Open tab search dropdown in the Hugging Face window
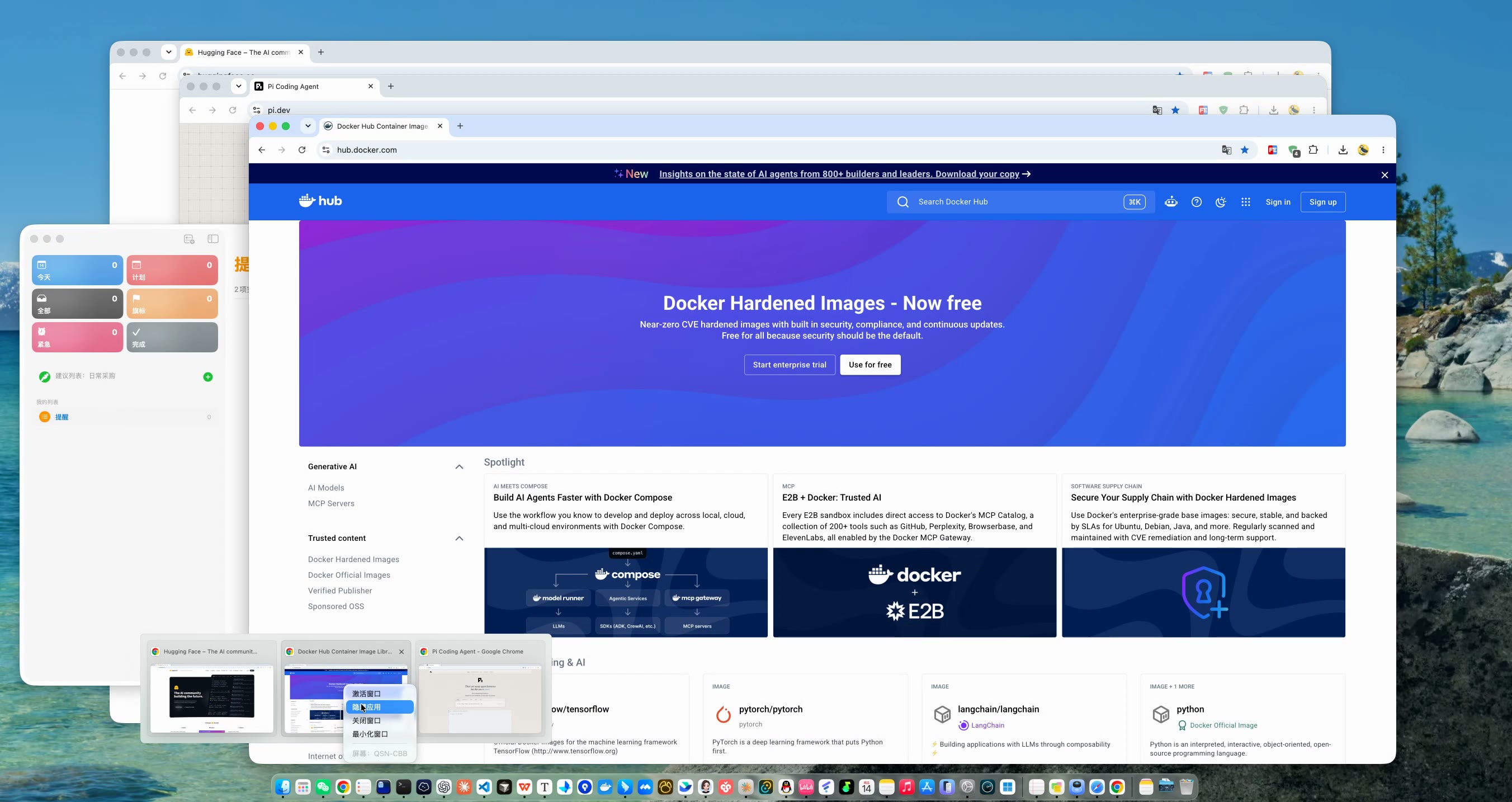1512x802 pixels. click(x=168, y=52)
